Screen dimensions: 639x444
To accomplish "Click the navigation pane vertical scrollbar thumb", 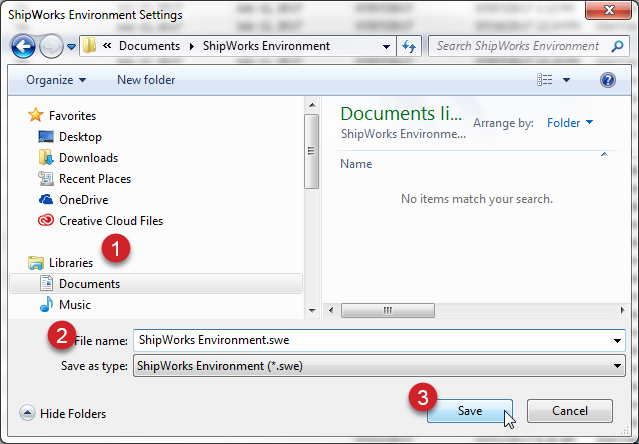I will click(312, 151).
